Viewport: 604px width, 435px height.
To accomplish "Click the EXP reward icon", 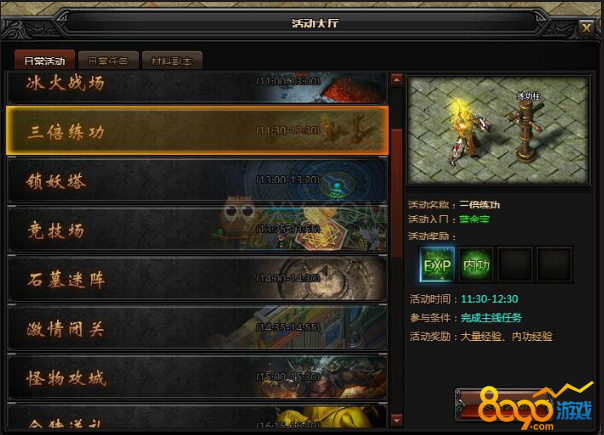I will point(437,265).
